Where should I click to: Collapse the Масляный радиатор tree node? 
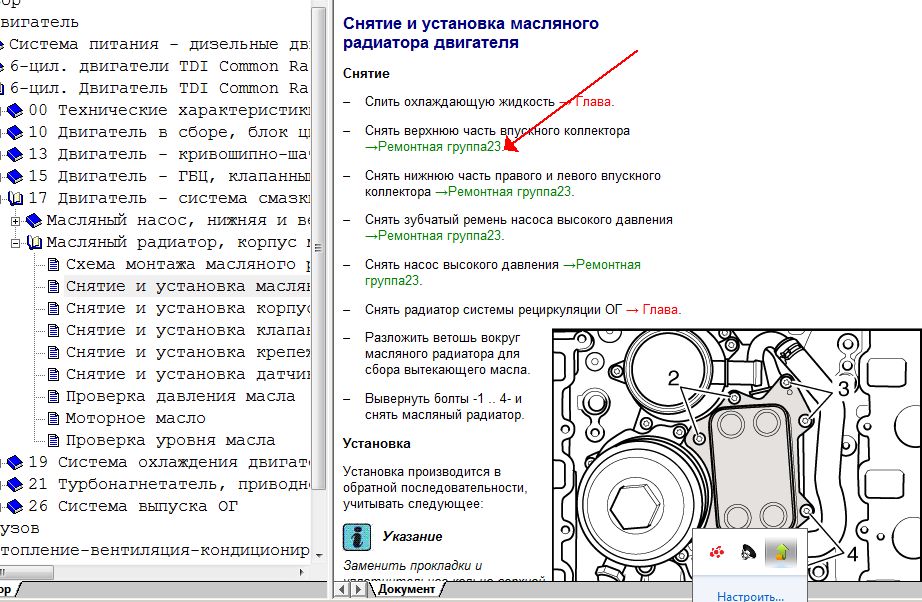(x=15, y=243)
